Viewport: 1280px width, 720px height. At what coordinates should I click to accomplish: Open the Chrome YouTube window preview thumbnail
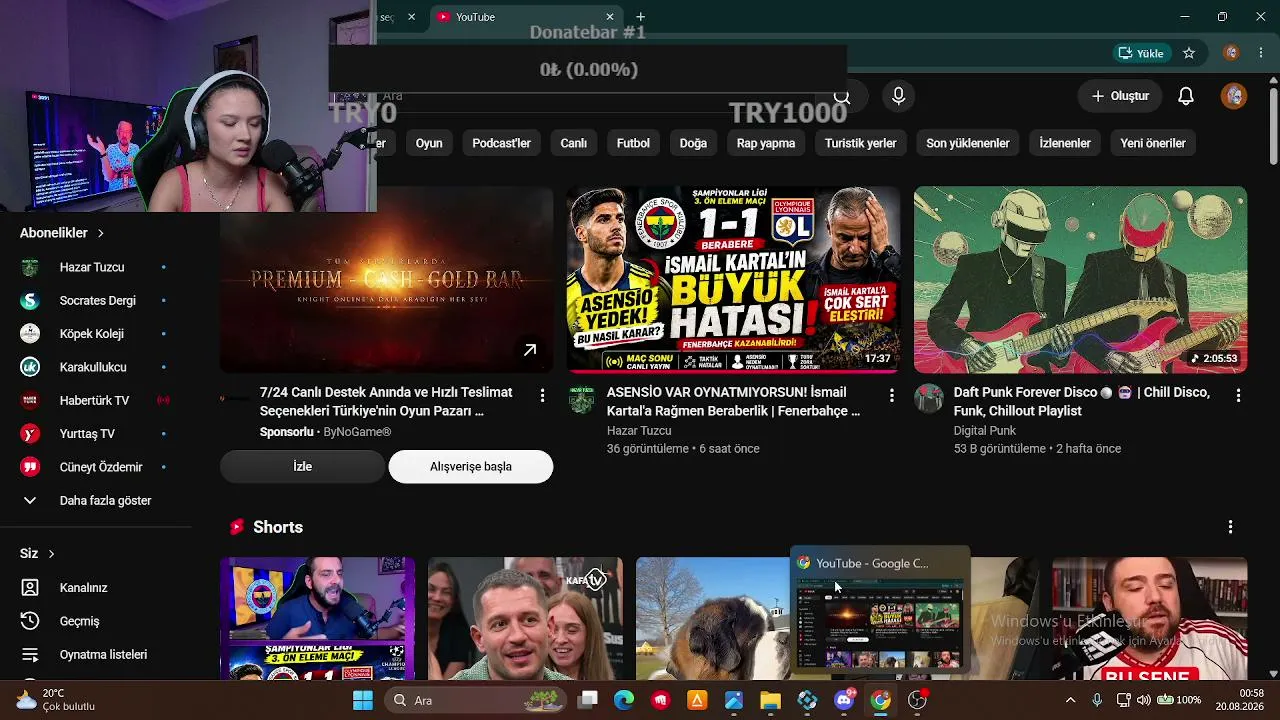click(880, 610)
